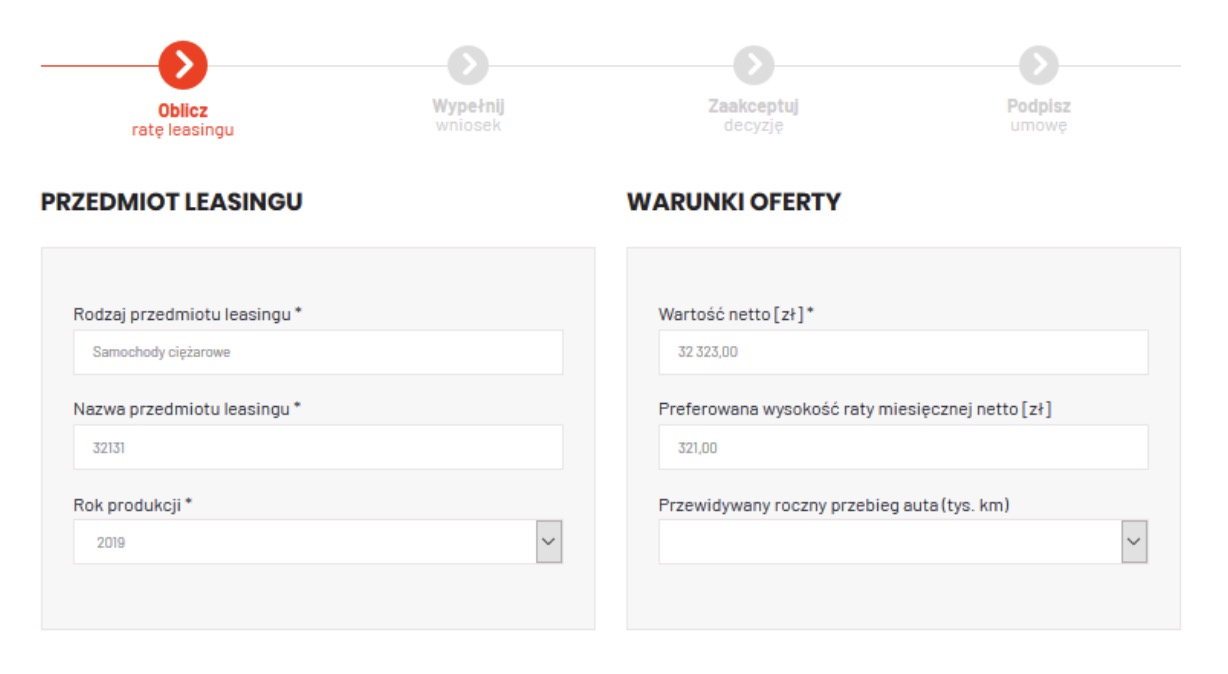Open the annual mileage dropdown arrow

(x=1133, y=541)
